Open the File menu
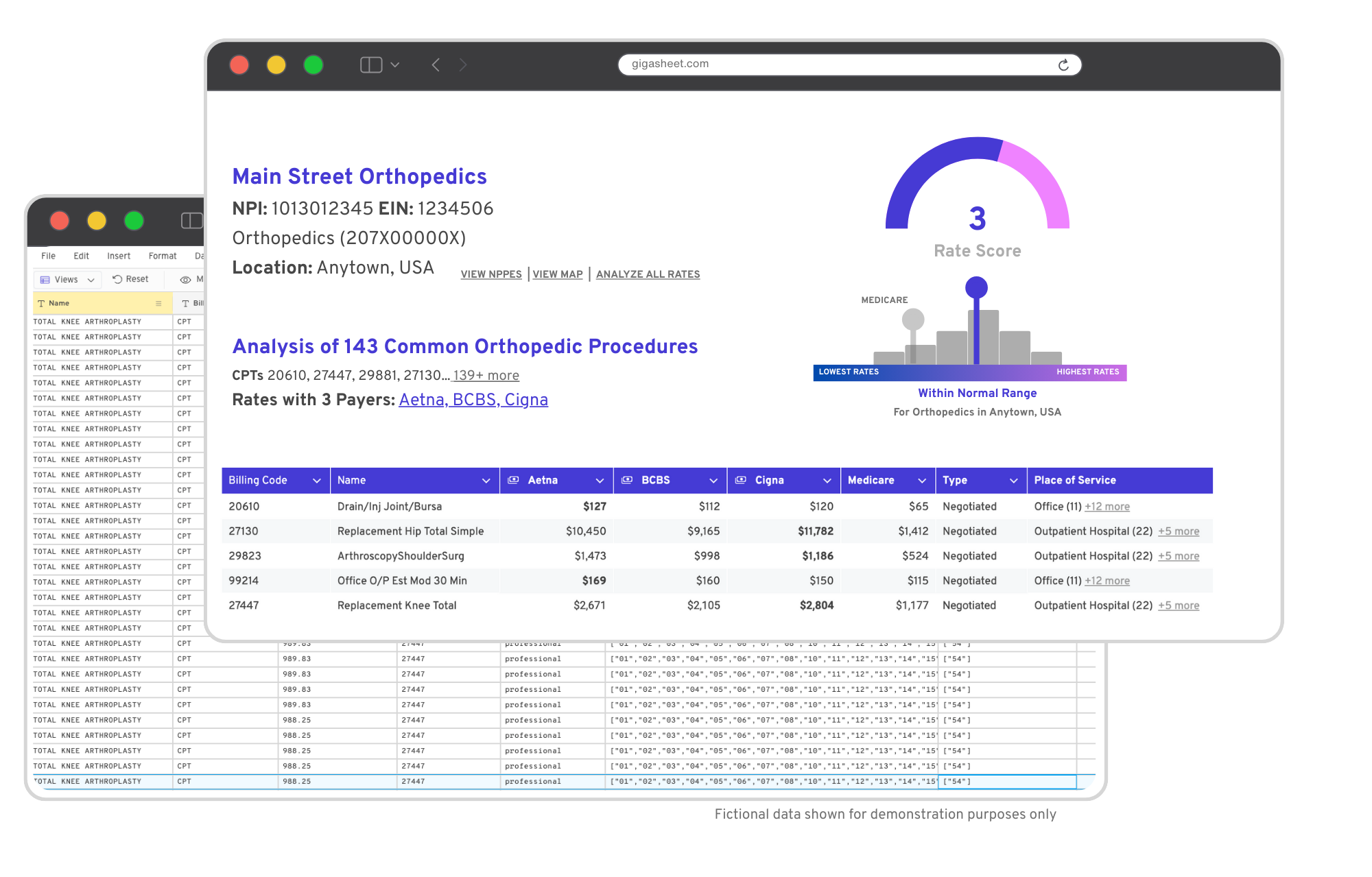1372x877 pixels. pos(48,256)
